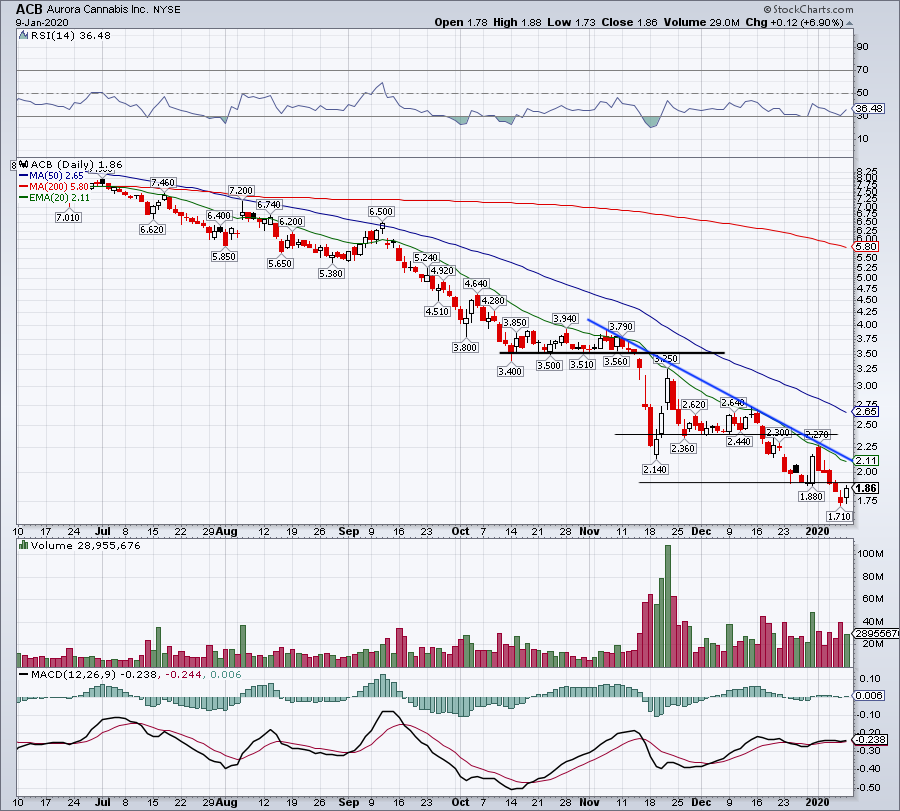Click the 5.380 low price label

coord(331,274)
